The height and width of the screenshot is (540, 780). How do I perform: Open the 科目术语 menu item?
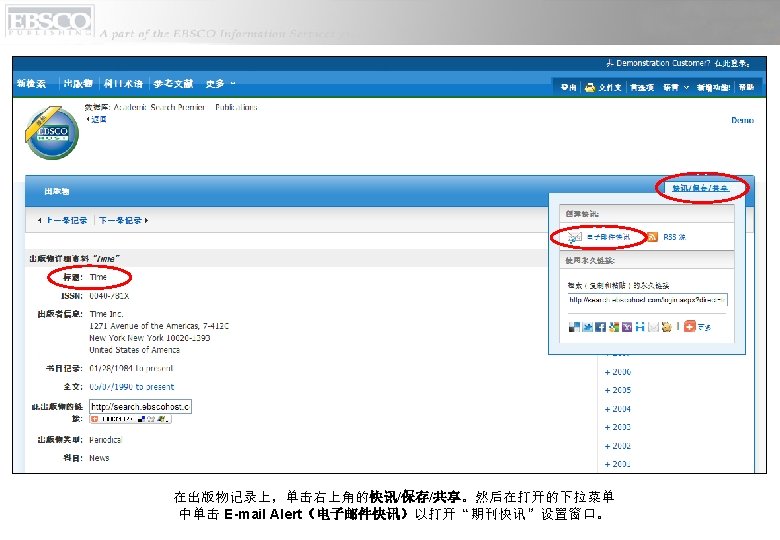[123, 84]
